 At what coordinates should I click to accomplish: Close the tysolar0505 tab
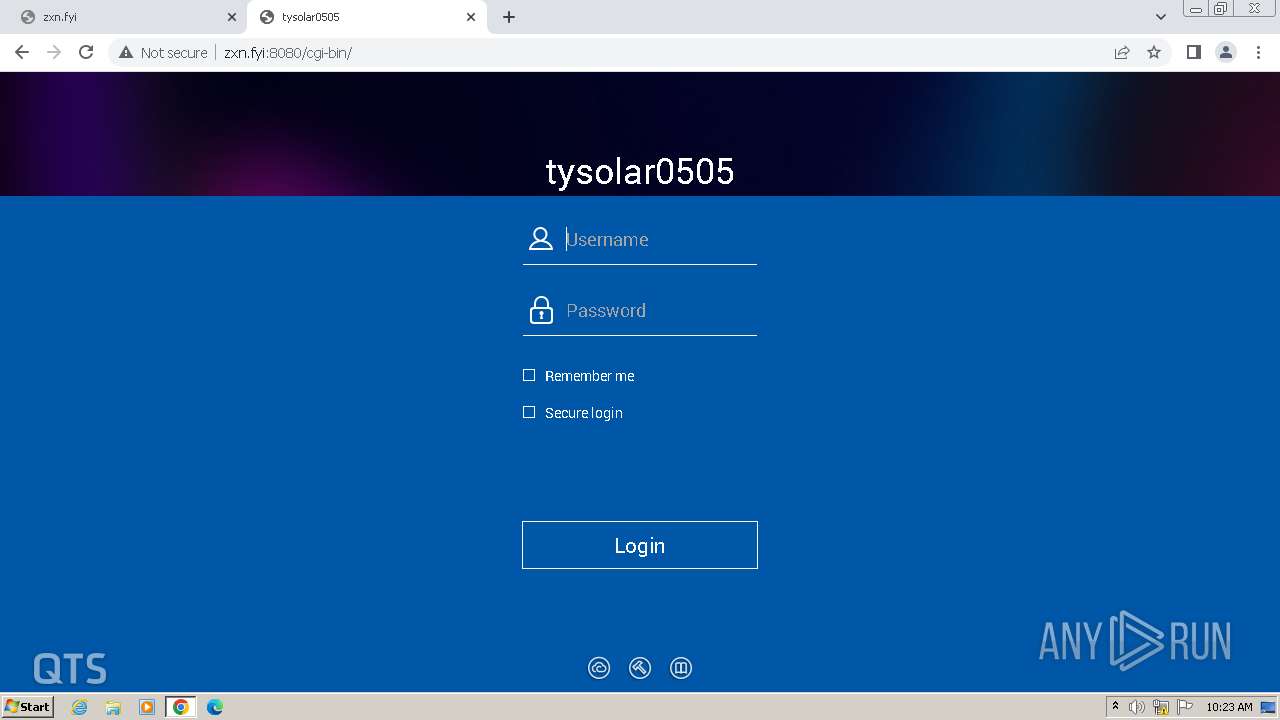pos(471,17)
